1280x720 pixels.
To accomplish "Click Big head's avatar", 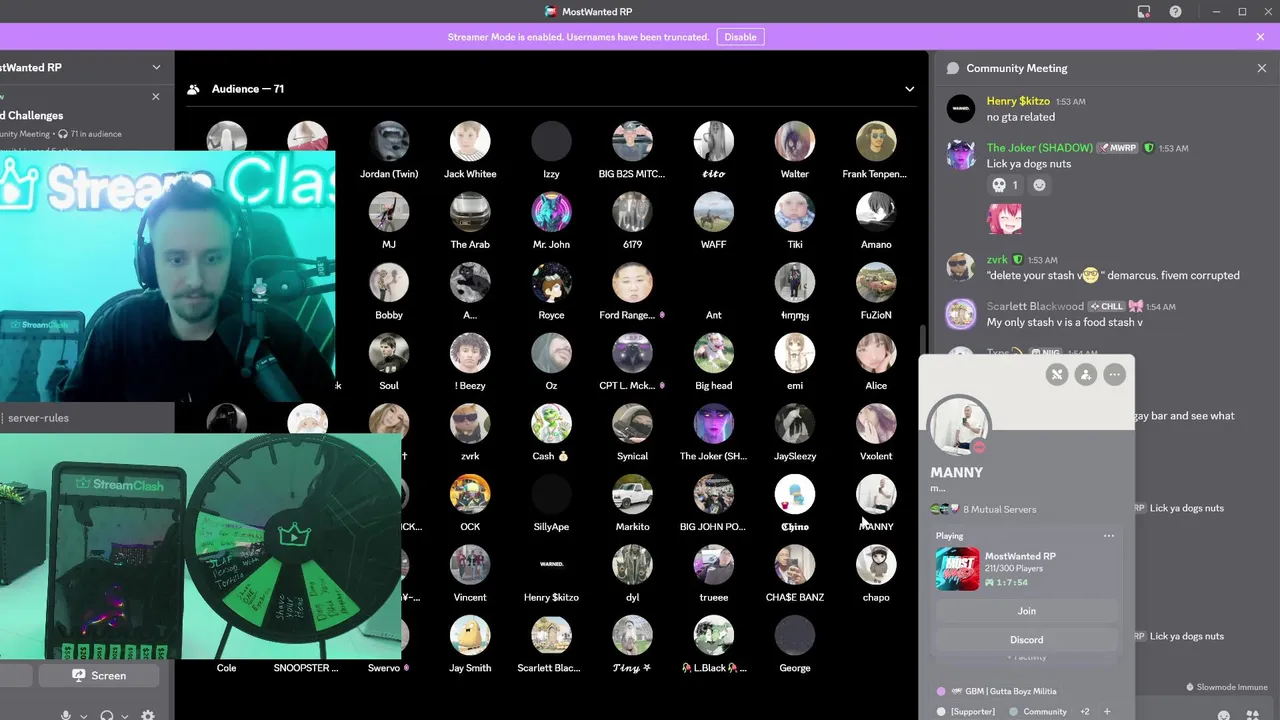I will tap(713, 353).
